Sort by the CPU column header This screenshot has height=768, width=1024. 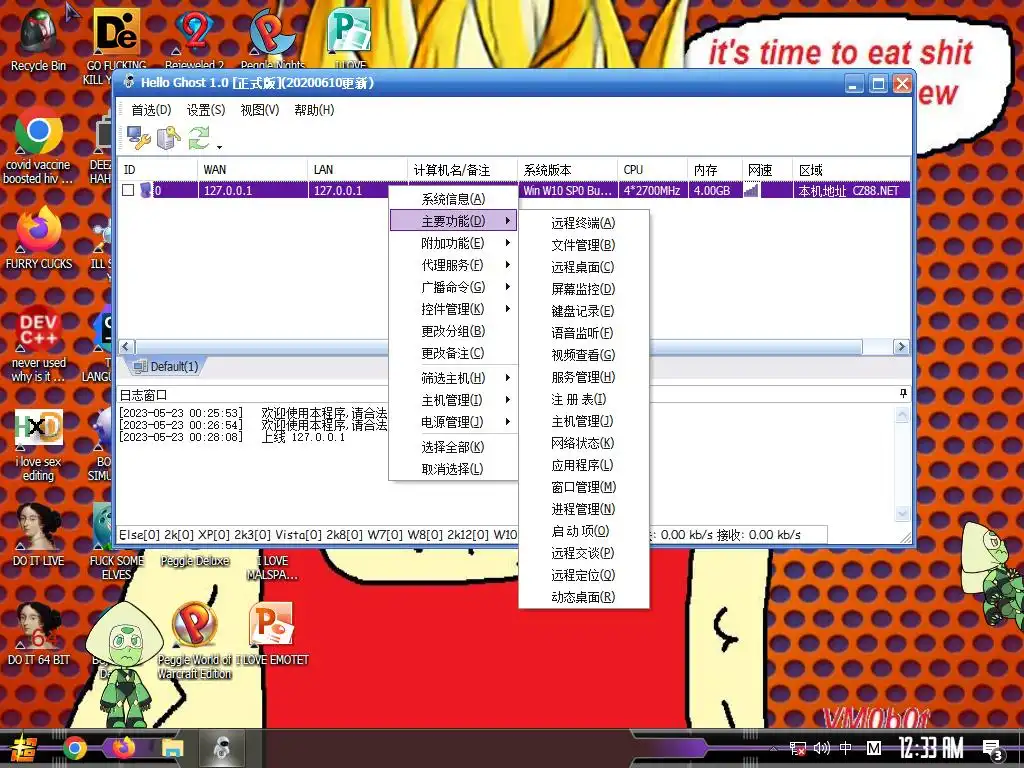(652, 170)
